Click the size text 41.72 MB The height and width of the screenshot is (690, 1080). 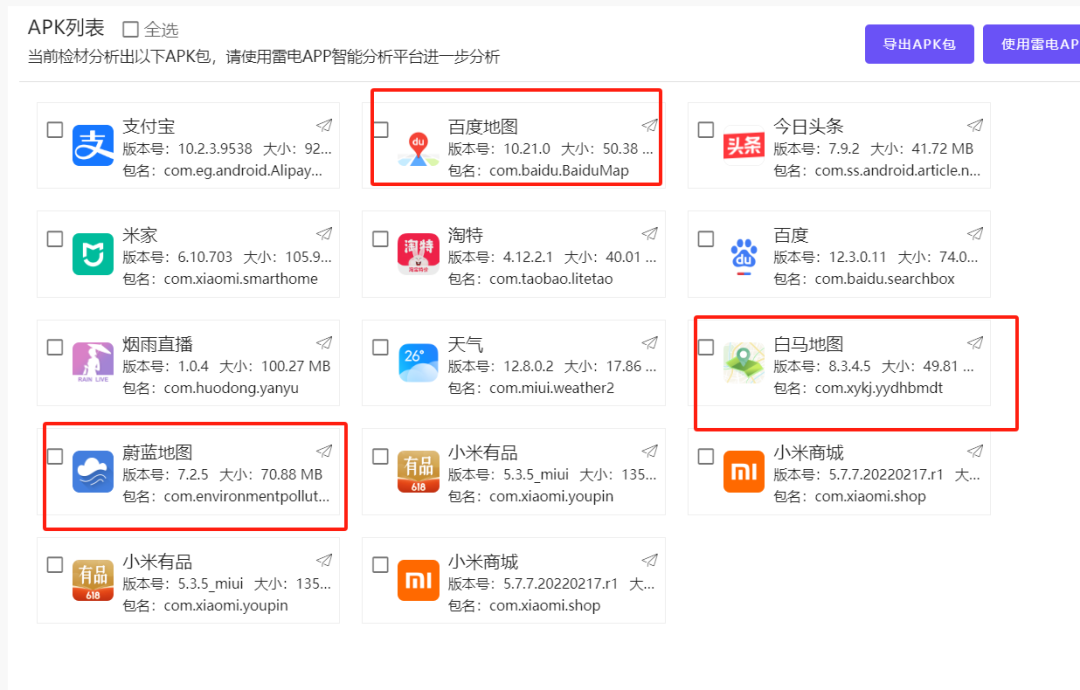[943, 149]
